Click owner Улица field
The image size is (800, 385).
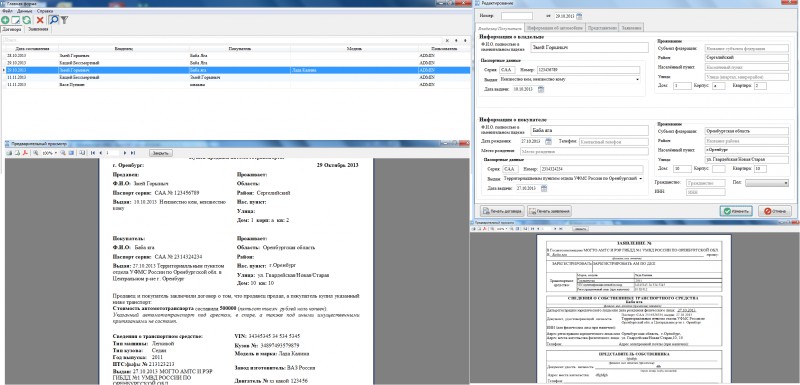[x=746, y=76]
